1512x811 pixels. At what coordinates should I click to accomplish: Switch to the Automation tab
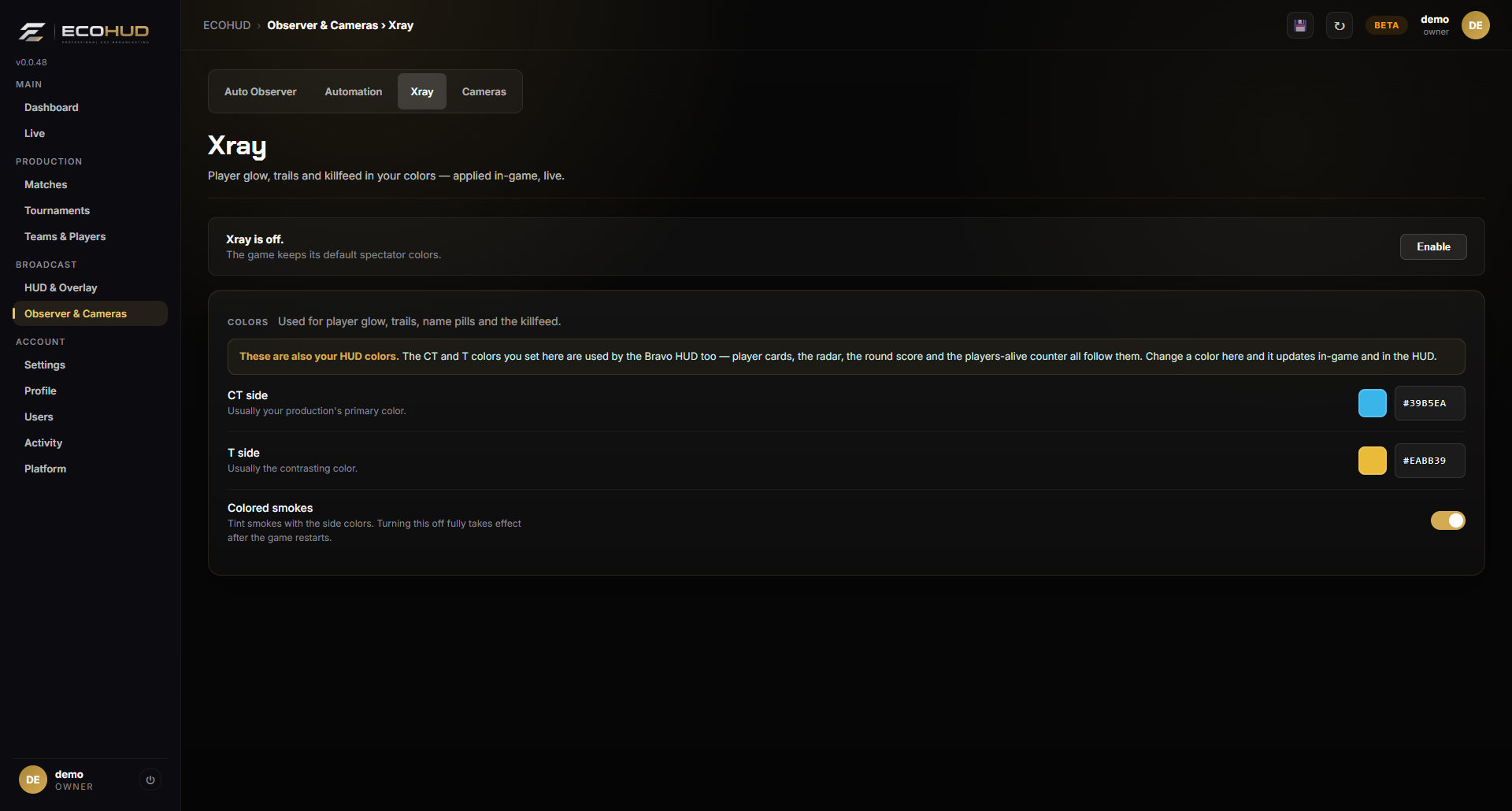(354, 91)
